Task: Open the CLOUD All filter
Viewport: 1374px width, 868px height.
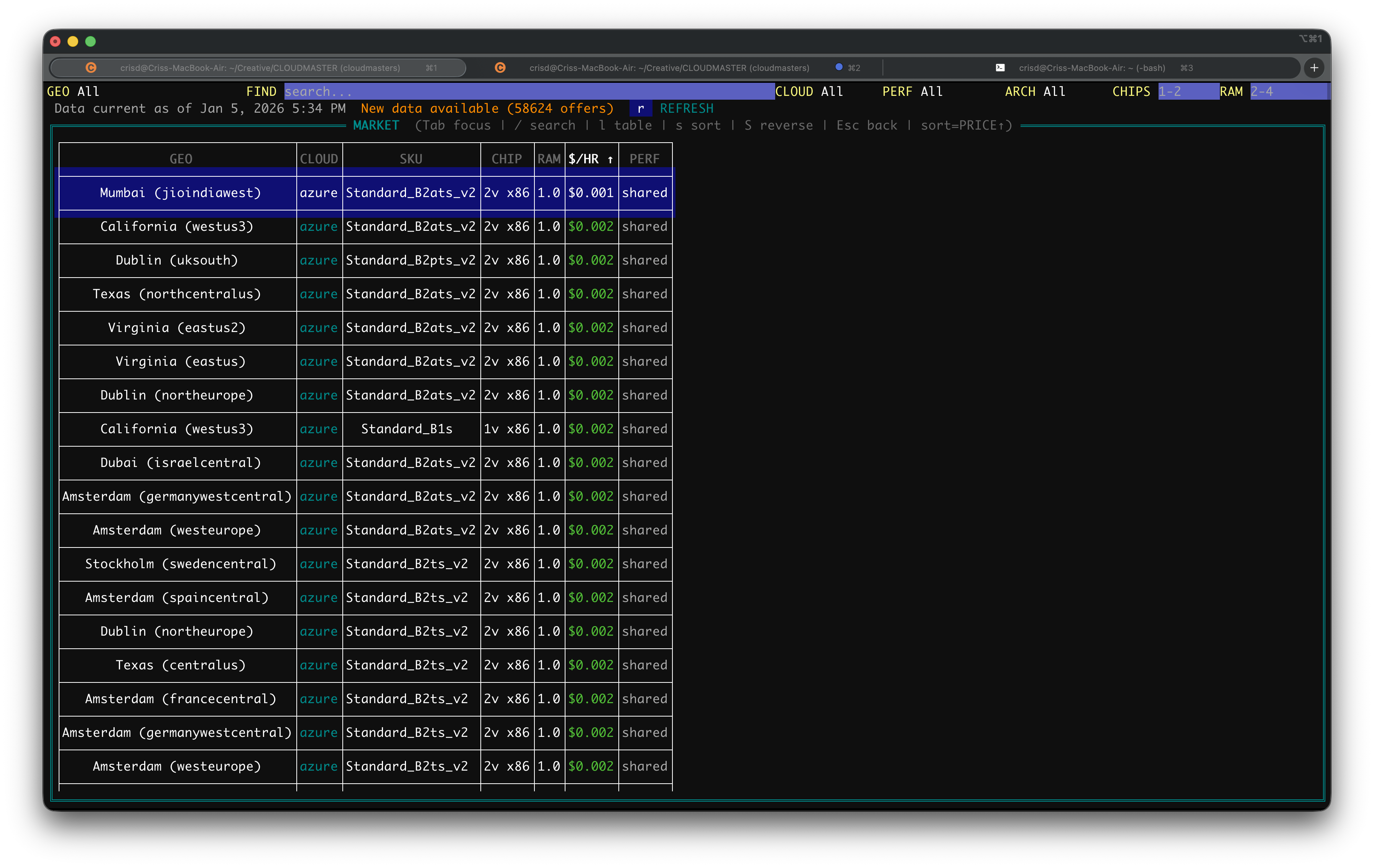Action: click(x=809, y=92)
